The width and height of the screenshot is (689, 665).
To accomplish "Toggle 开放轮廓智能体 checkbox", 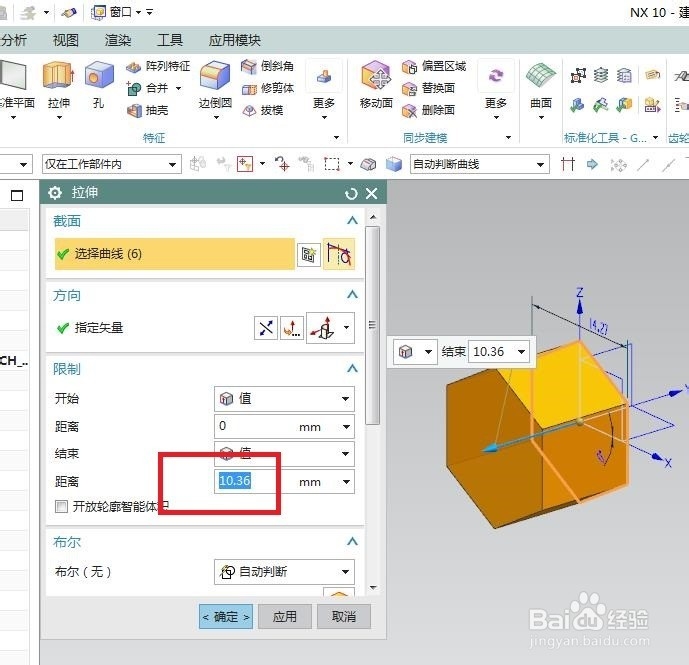I will coord(61,506).
